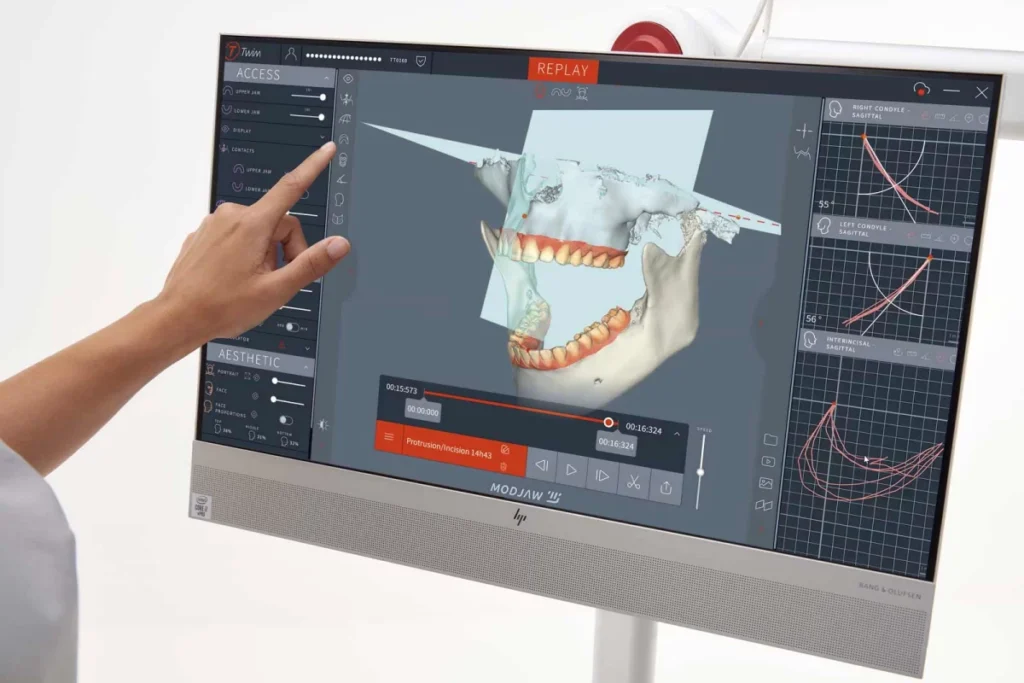Viewport: 1024px width, 683px height.
Task: Click the image gallery icon on the right sidebar
Action: click(766, 483)
